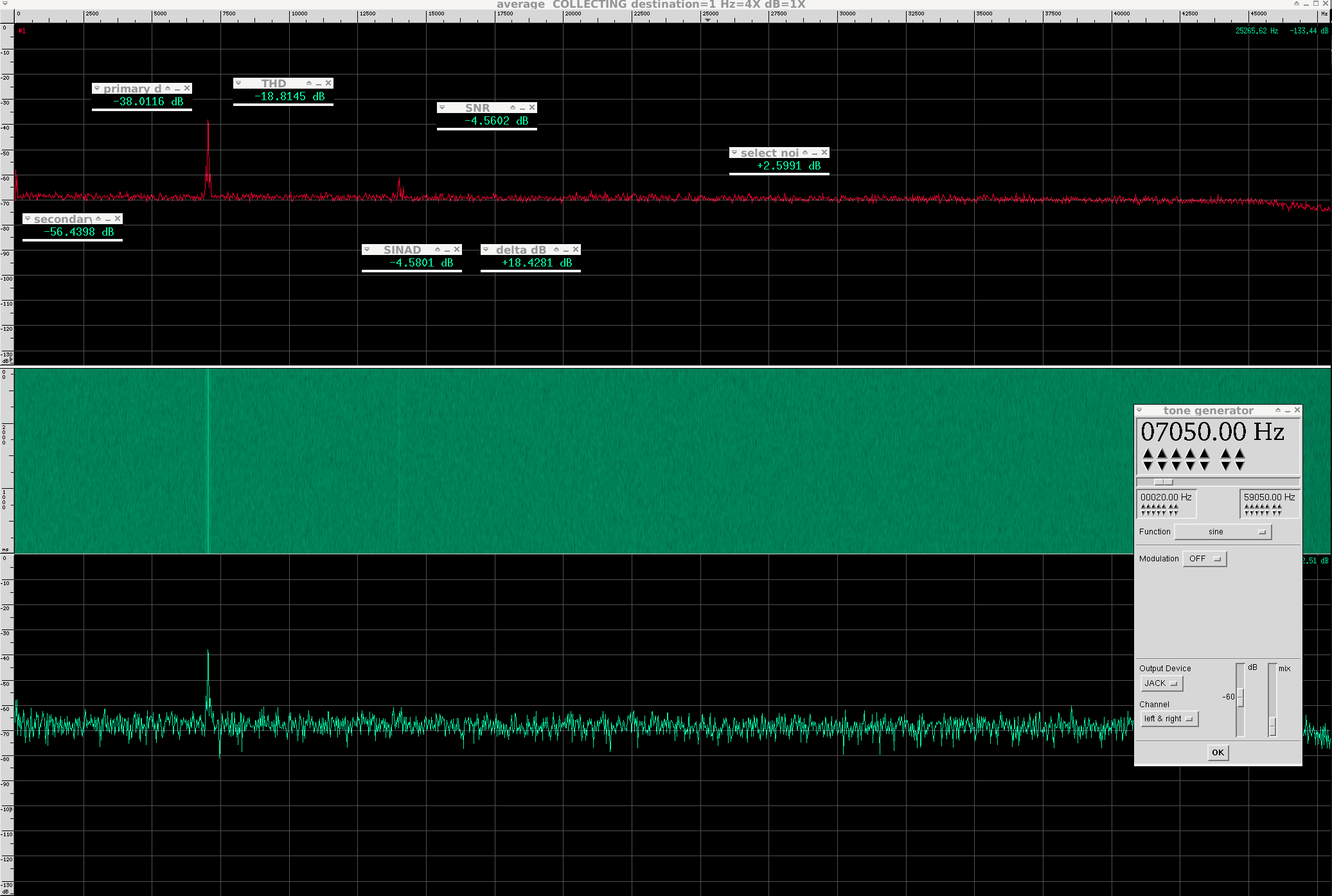
Task: Open the SINAD window menu arrow
Action: (x=367, y=249)
